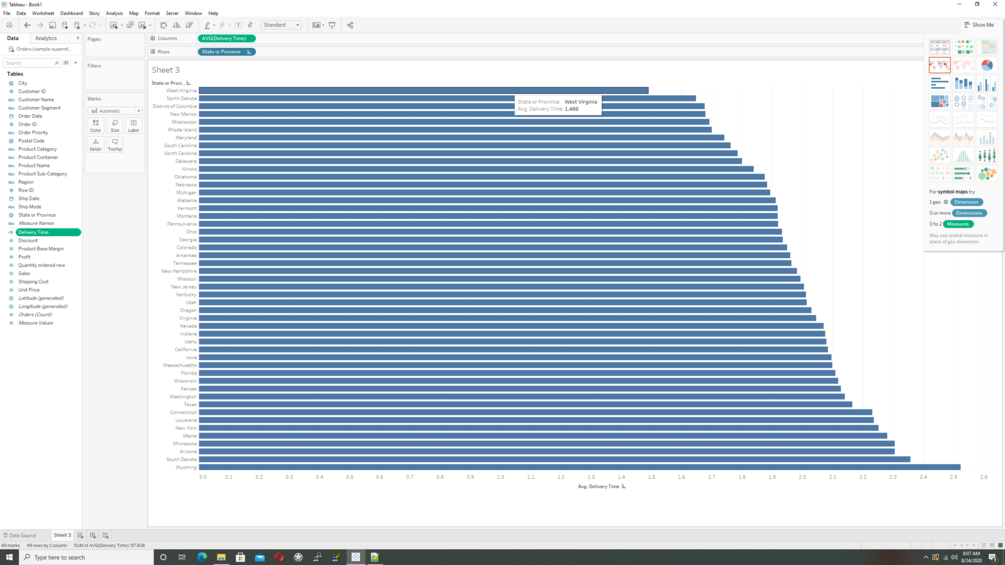This screenshot has height=565, width=1005.
Task: Select histogram chart in Show Me panel
Action: pos(963,155)
